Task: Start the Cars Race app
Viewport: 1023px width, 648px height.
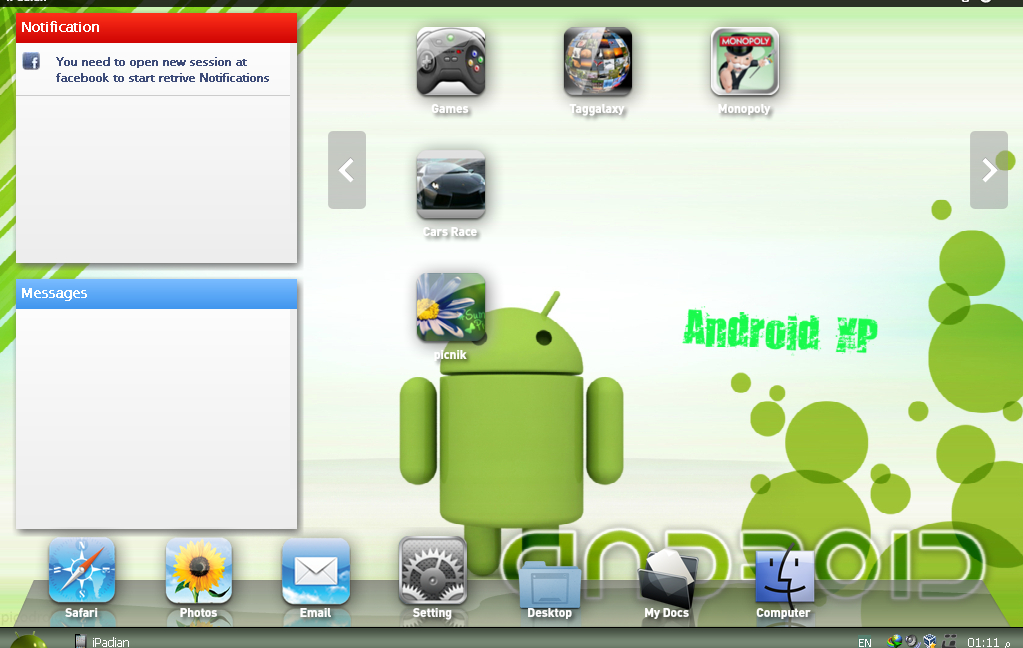Action: pyautogui.click(x=450, y=184)
